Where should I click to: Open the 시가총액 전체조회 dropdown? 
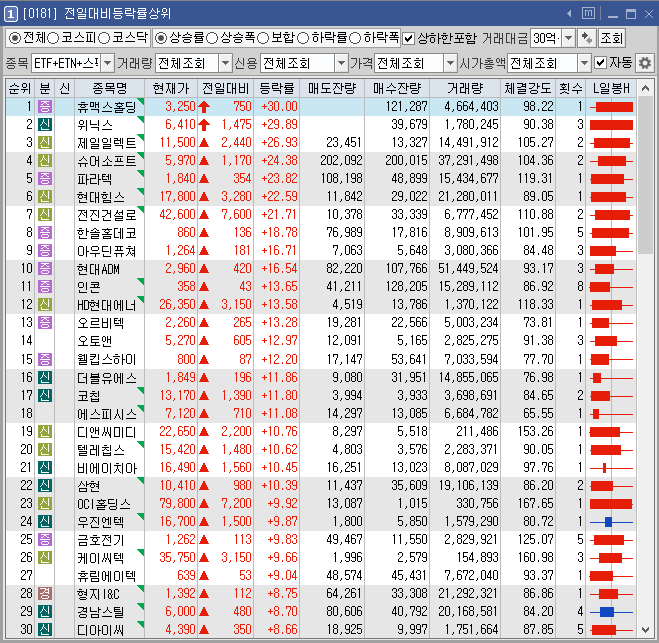[x=584, y=63]
